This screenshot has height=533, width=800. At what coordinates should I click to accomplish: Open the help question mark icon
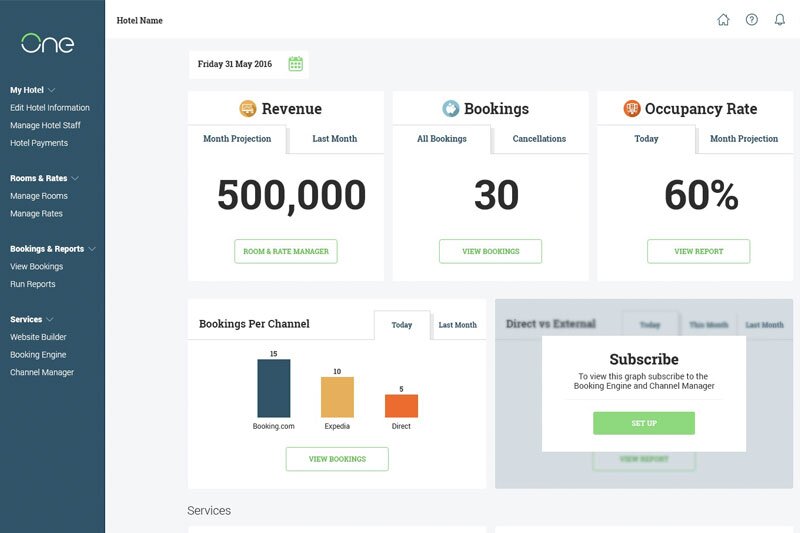(752, 20)
